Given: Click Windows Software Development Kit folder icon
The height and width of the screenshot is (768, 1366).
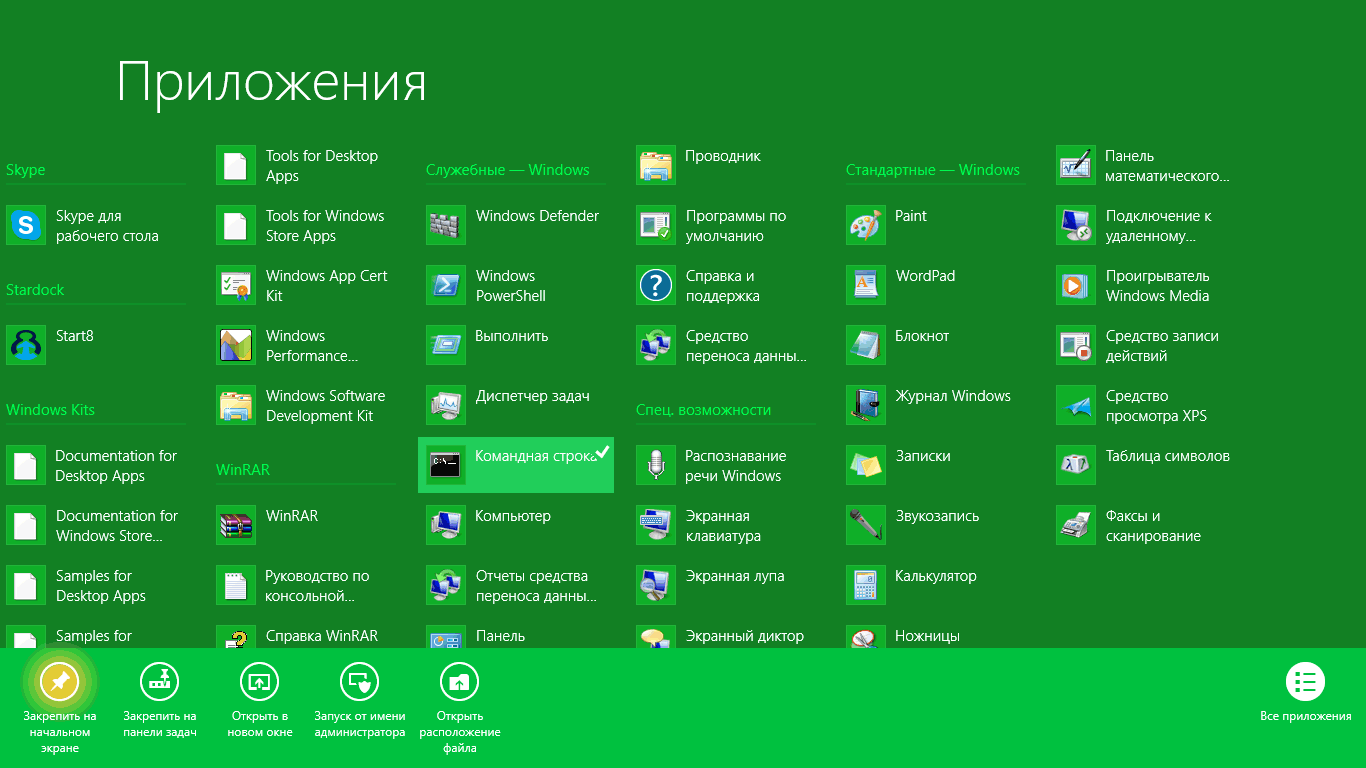Looking at the screenshot, I should pos(236,406).
